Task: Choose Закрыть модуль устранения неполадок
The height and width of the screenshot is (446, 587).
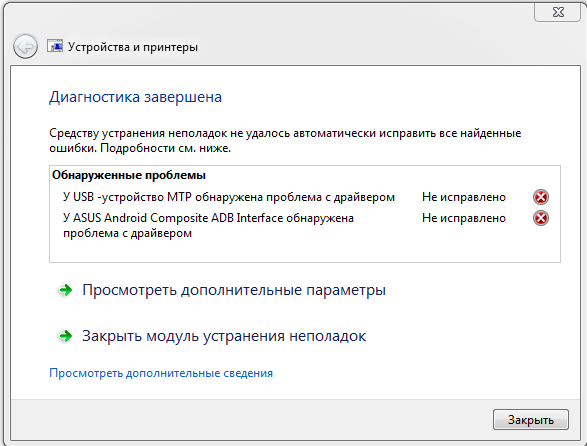Action: [224, 336]
